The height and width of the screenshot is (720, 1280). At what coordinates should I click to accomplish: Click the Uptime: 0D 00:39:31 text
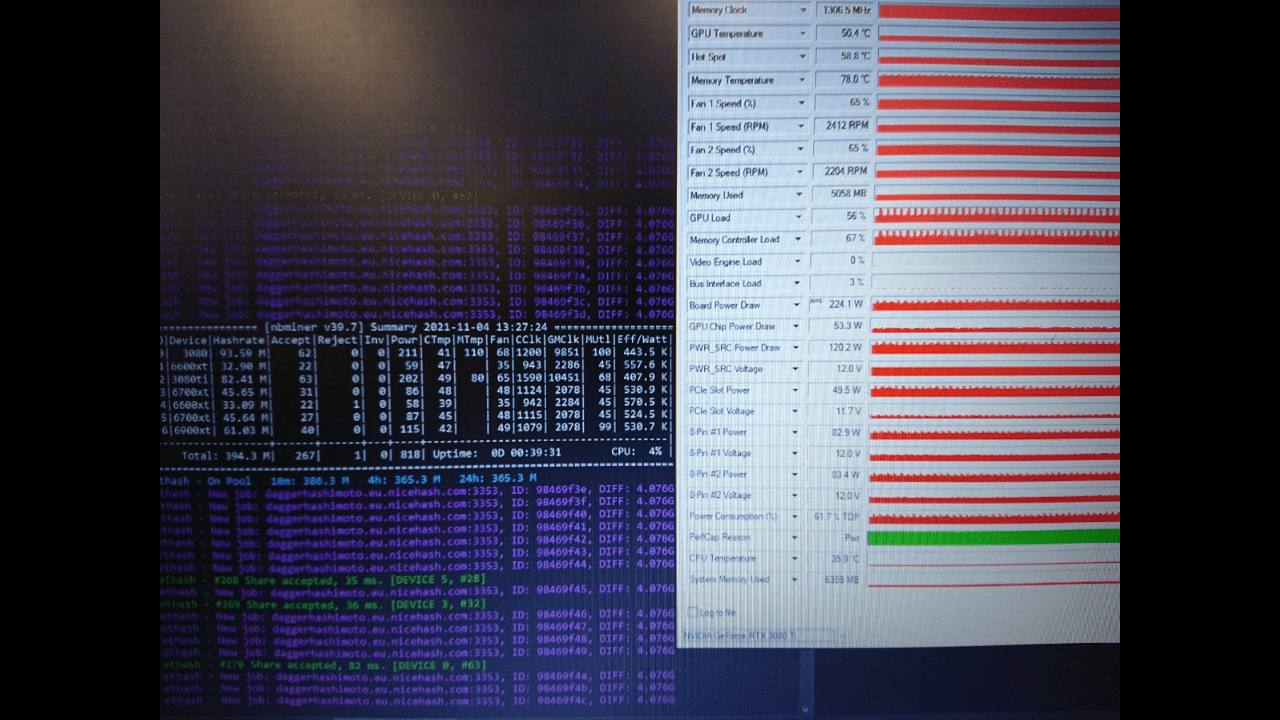click(498, 453)
